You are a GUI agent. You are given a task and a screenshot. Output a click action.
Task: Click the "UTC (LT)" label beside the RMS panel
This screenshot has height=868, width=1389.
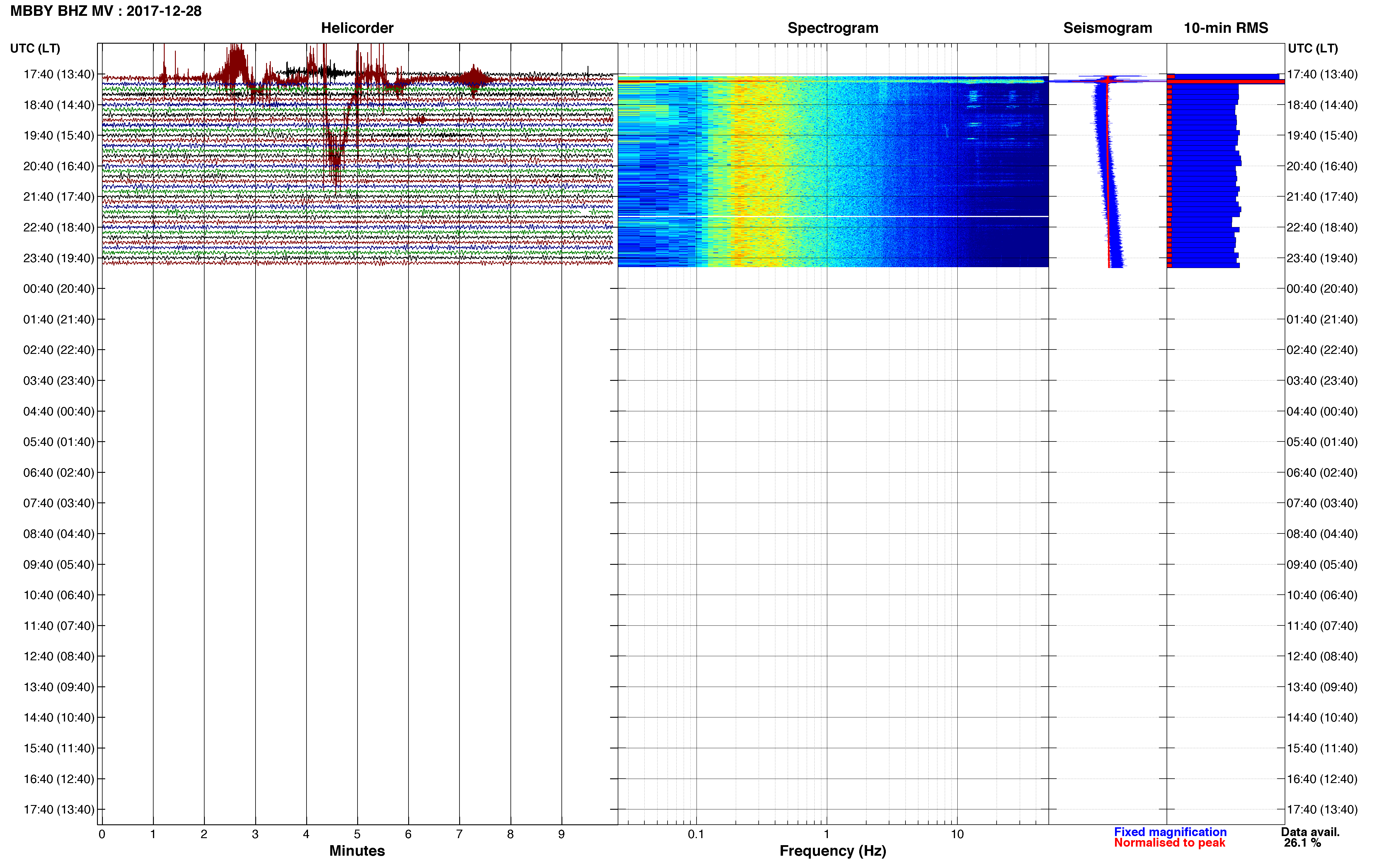click(x=1313, y=48)
